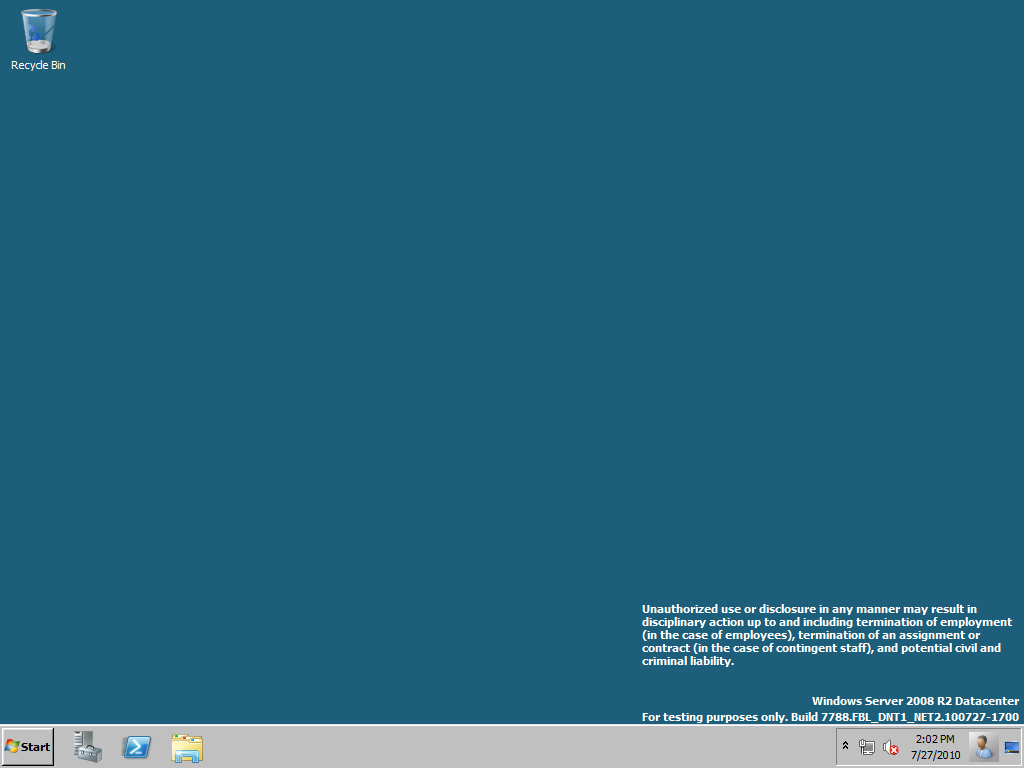Click the muted speaker volume icon
Screen dimensions: 1024x768
(890, 747)
